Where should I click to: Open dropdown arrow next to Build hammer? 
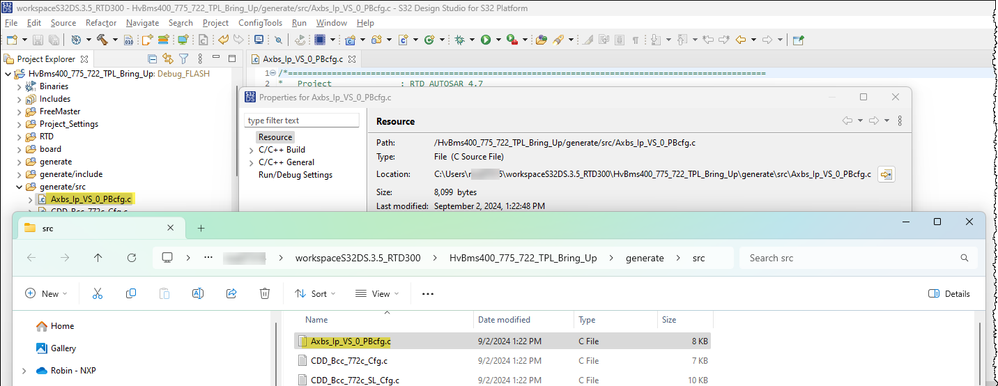point(116,39)
